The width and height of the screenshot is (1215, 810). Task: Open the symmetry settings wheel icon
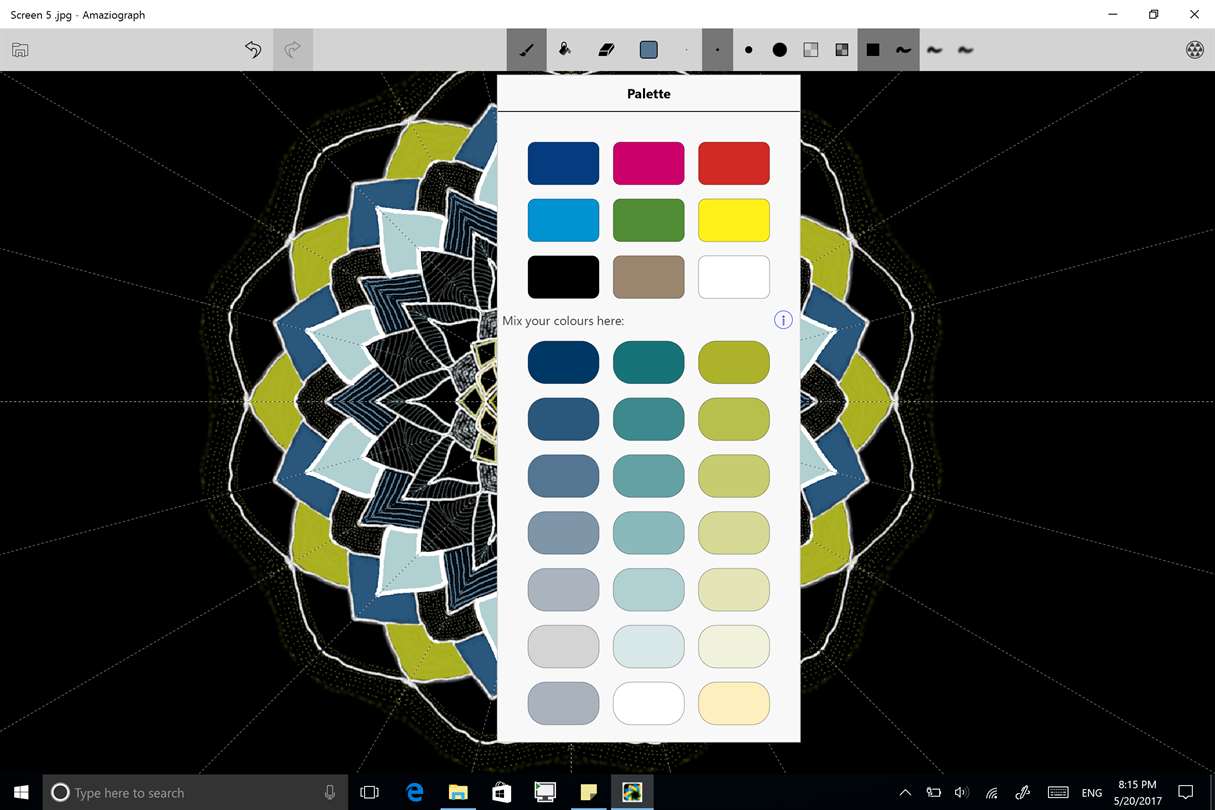pos(1194,50)
